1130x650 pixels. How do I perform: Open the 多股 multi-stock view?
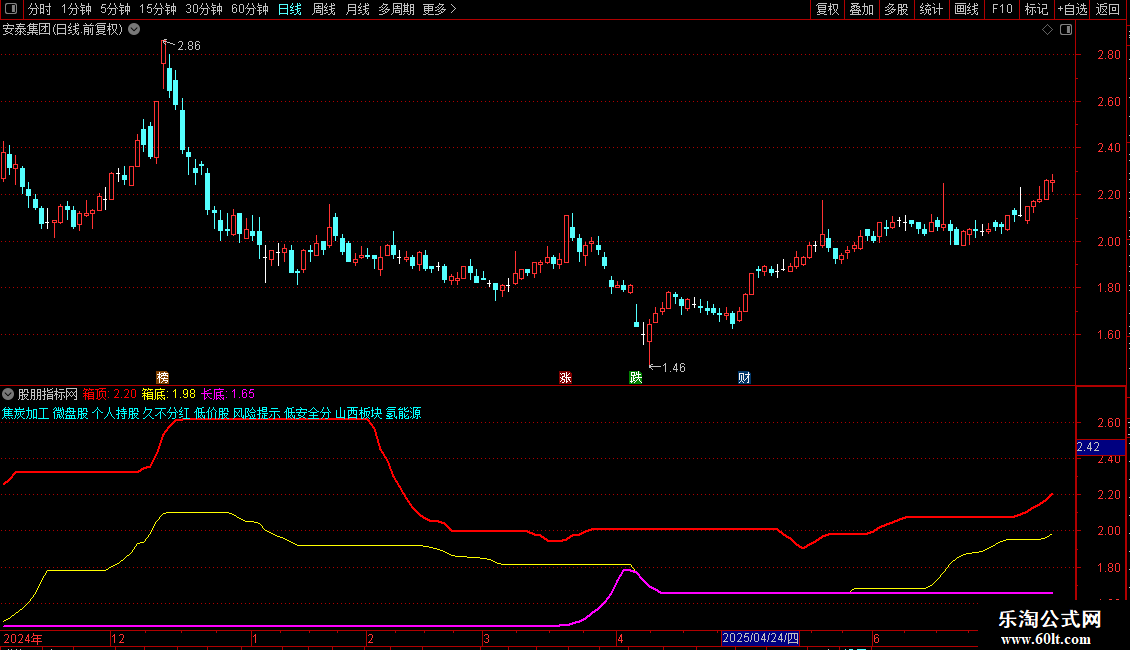pos(896,9)
